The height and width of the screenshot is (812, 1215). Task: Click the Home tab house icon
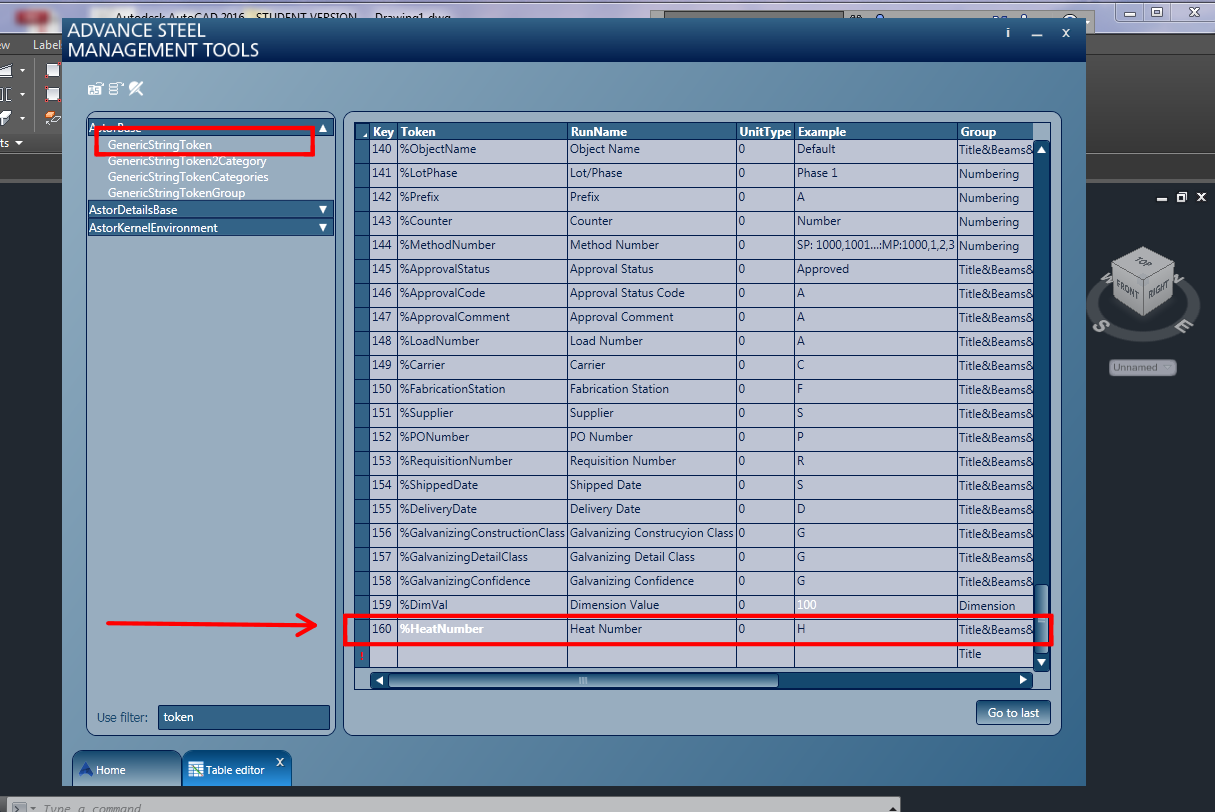[x=85, y=769]
